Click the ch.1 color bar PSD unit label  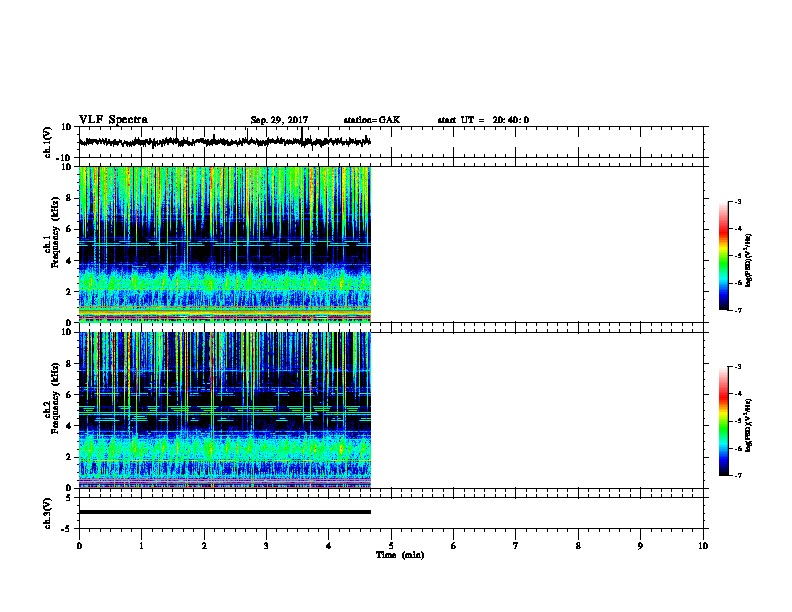point(748,260)
